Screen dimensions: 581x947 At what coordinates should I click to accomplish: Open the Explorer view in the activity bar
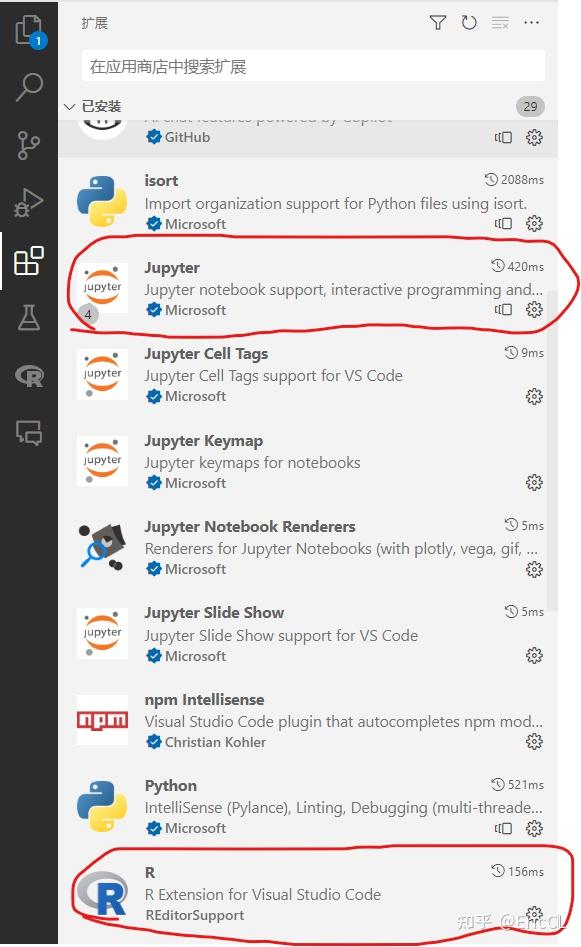28,30
